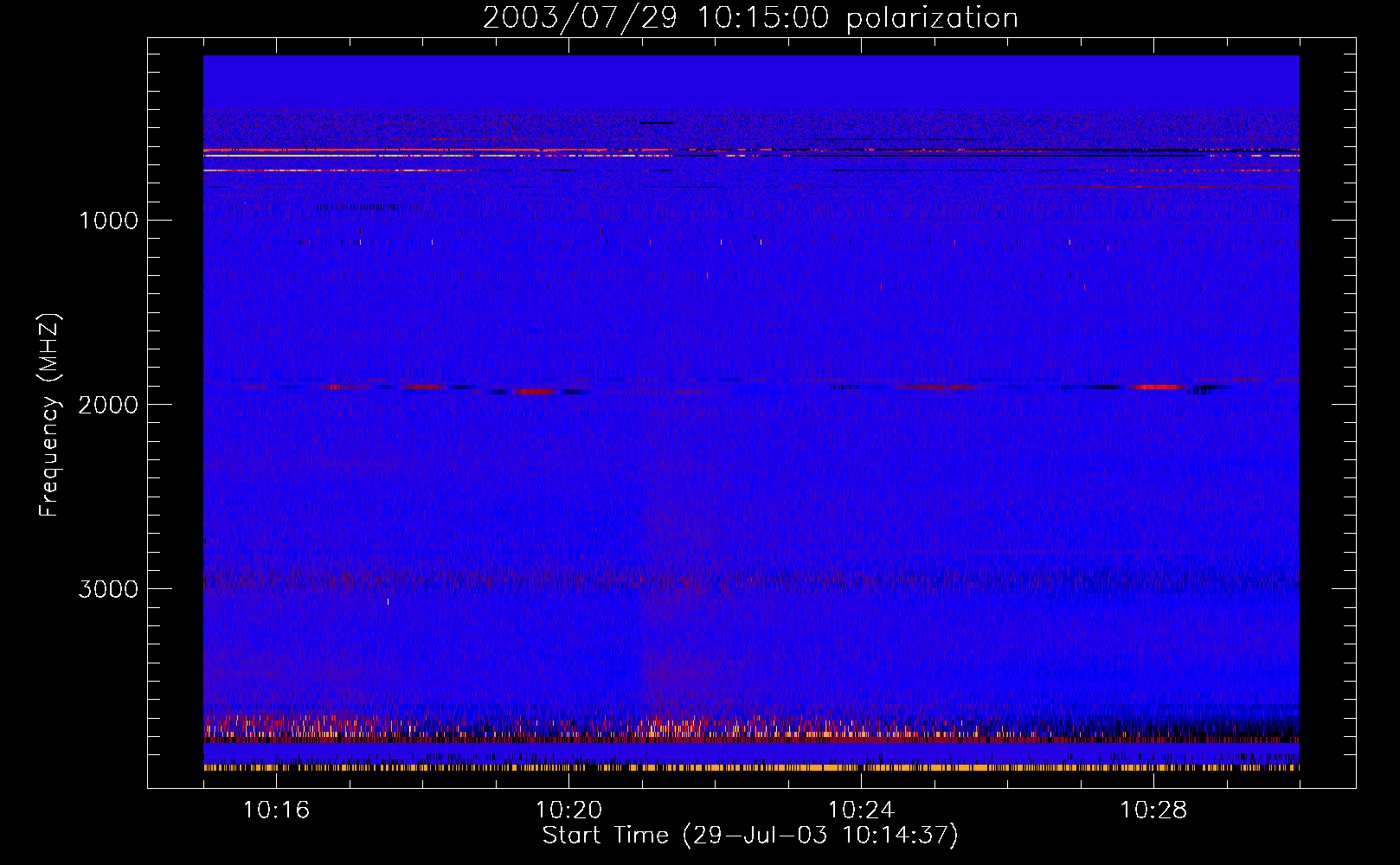Click the plot title '2003/07/29 10:15:00 polarization'

pos(750,17)
